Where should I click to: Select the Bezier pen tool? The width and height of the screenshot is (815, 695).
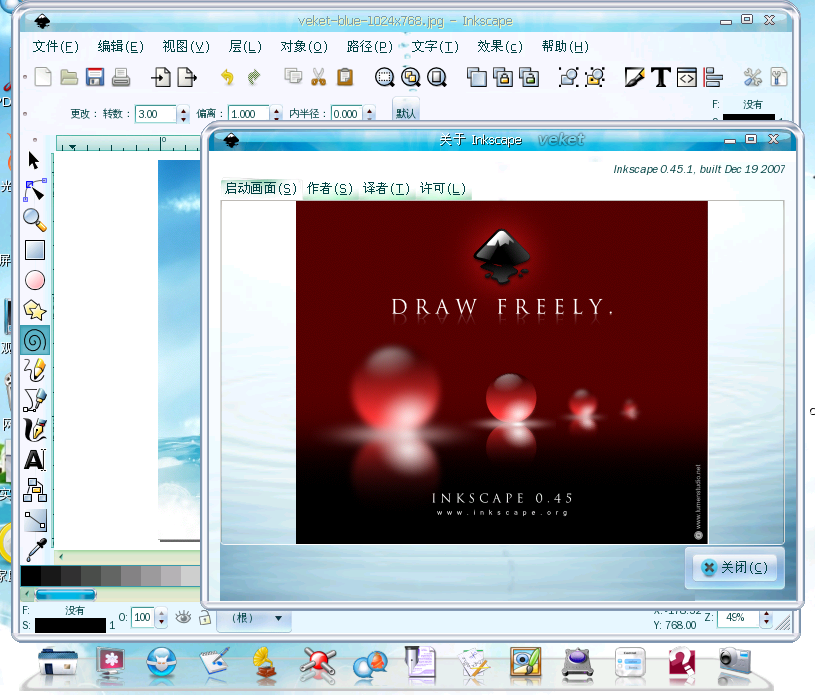[35, 400]
